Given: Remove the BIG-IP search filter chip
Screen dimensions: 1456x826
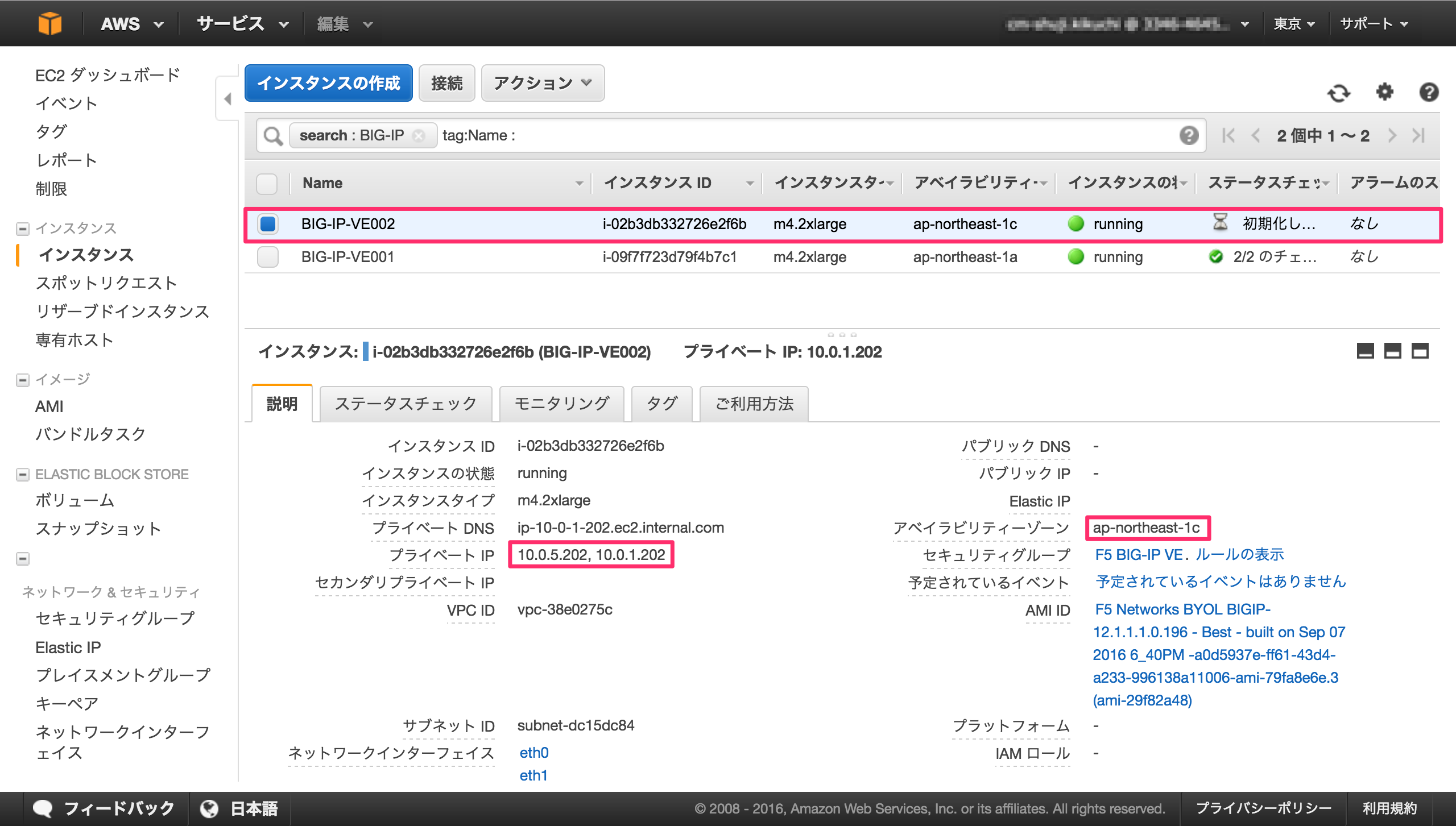Looking at the screenshot, I should point(419,136).
